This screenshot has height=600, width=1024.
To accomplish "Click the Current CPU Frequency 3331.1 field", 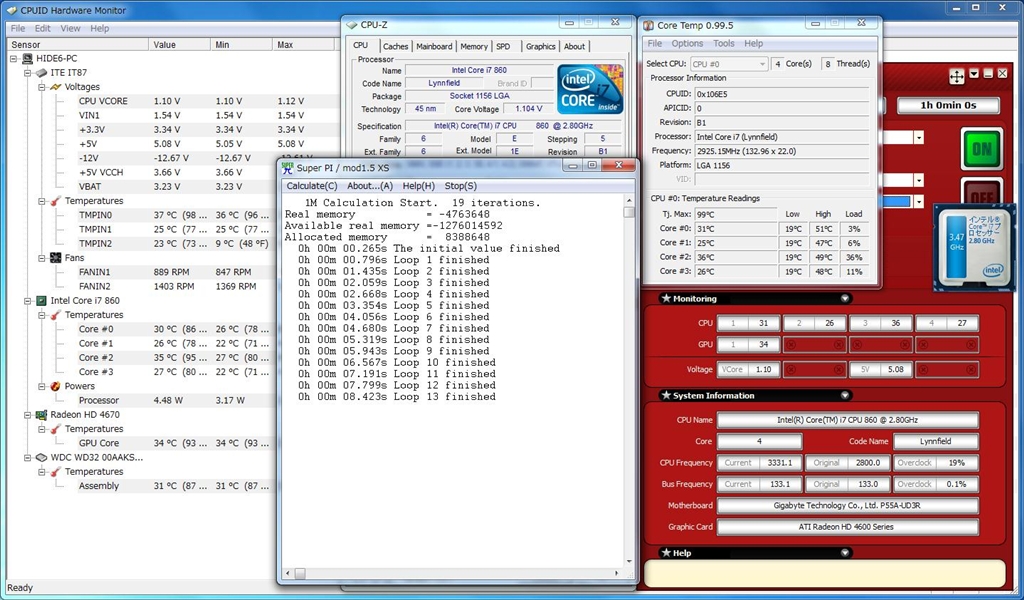I will click(760, 462).
